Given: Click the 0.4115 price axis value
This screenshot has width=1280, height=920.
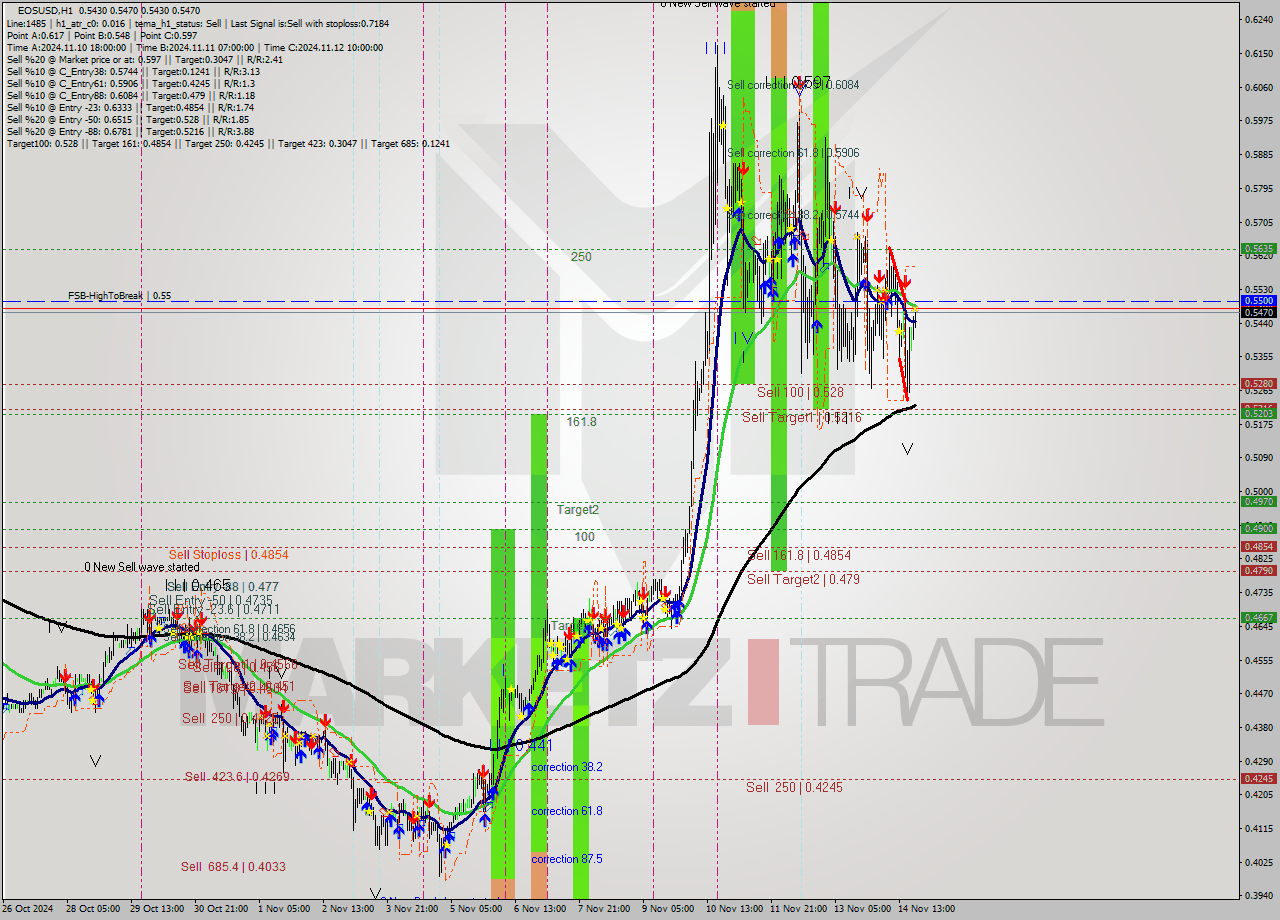Looking at the screenshot, I should point(1258,828).
